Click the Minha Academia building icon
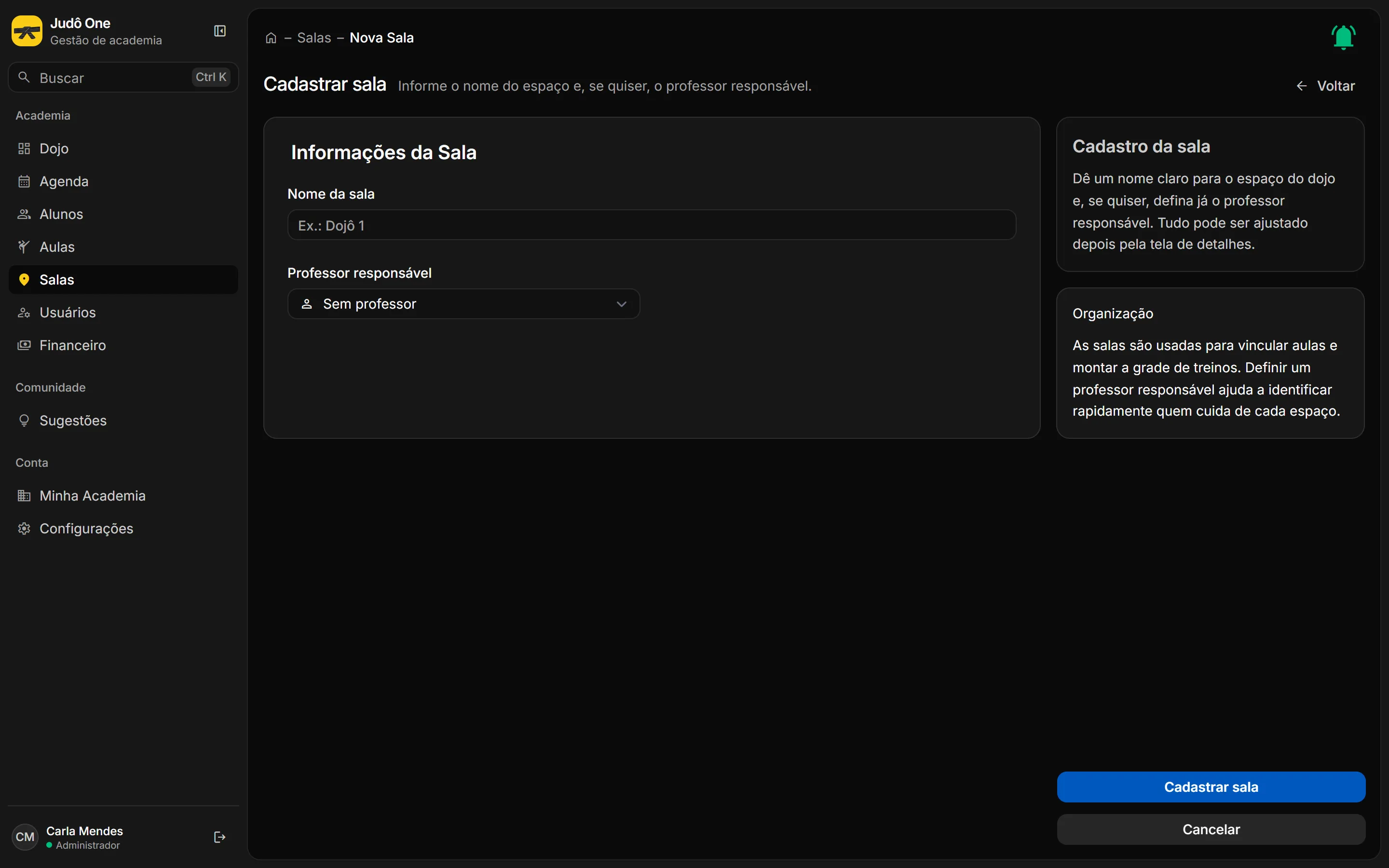 pyautogui.click(x=24, y=495)
